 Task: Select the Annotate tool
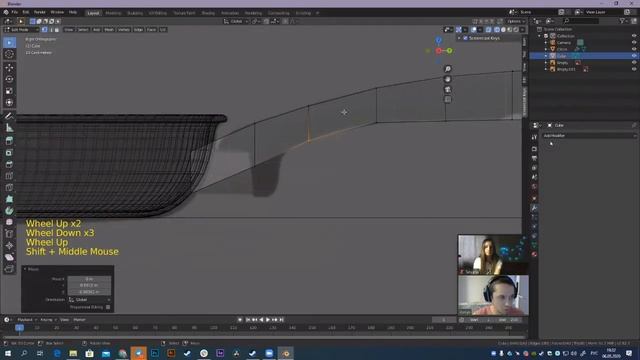(x=9, y=116)
